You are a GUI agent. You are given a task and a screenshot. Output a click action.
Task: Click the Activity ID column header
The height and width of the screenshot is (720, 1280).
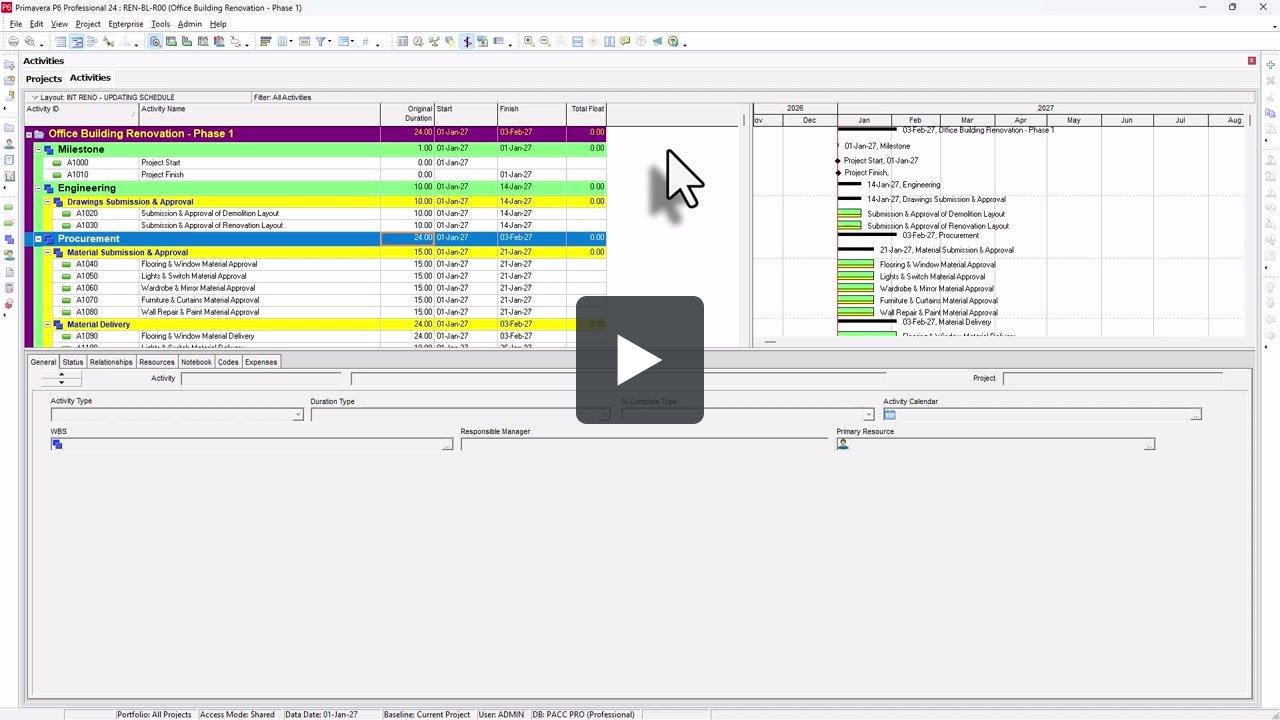tap(82, 114)
